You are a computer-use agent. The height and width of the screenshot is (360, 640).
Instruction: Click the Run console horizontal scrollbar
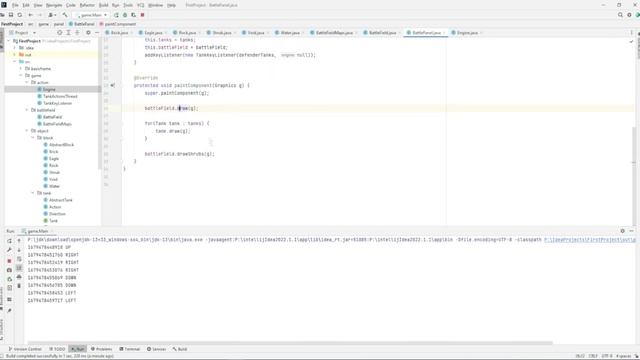pyautogui.click(x=290, y=343)
